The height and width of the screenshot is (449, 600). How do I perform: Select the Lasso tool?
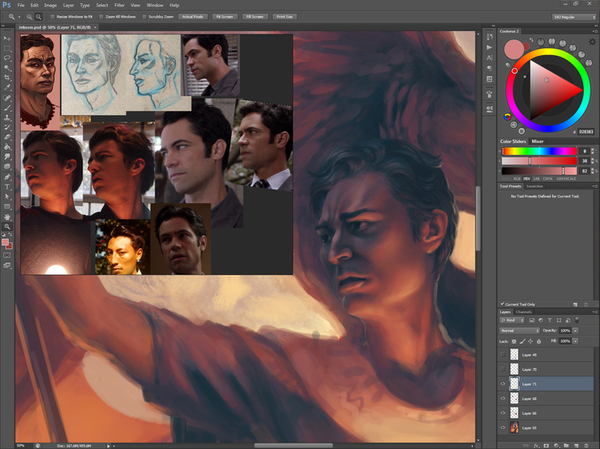(x=7, y=57)
